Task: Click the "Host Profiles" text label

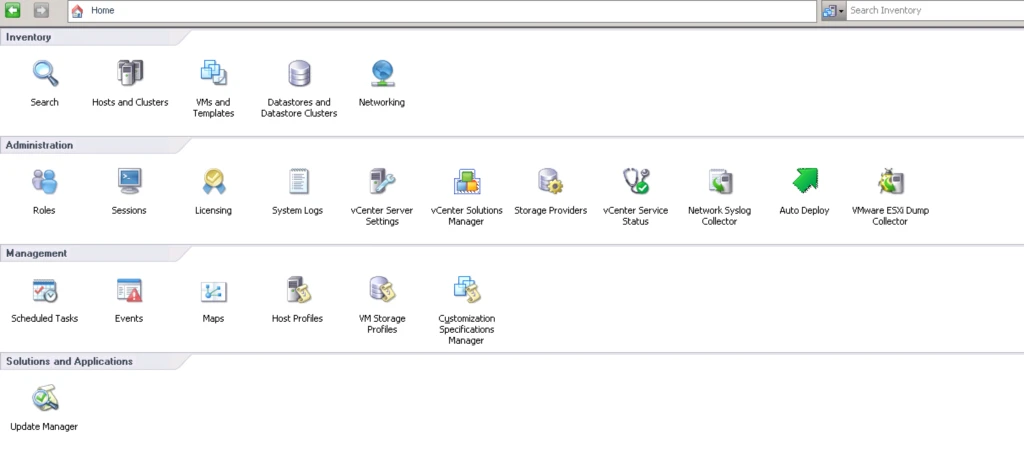Action: (298, 319)
